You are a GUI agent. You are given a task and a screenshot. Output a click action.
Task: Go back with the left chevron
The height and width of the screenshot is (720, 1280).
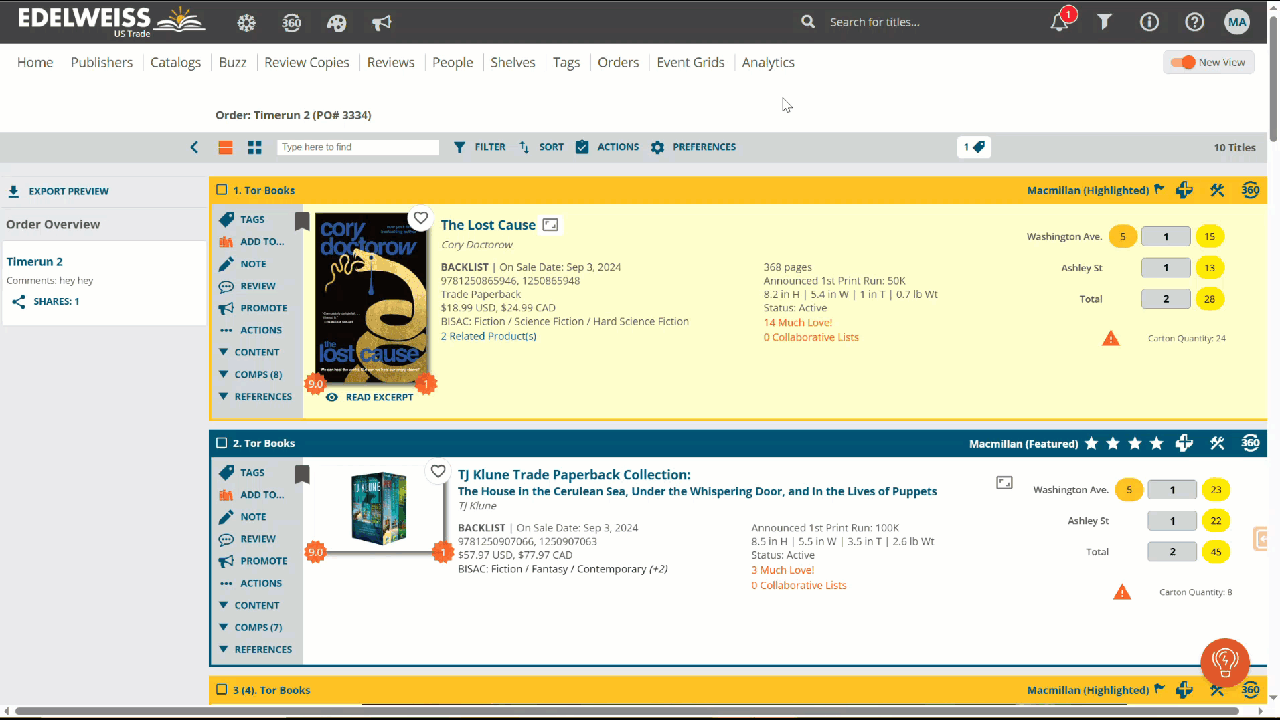click(194, 147)
